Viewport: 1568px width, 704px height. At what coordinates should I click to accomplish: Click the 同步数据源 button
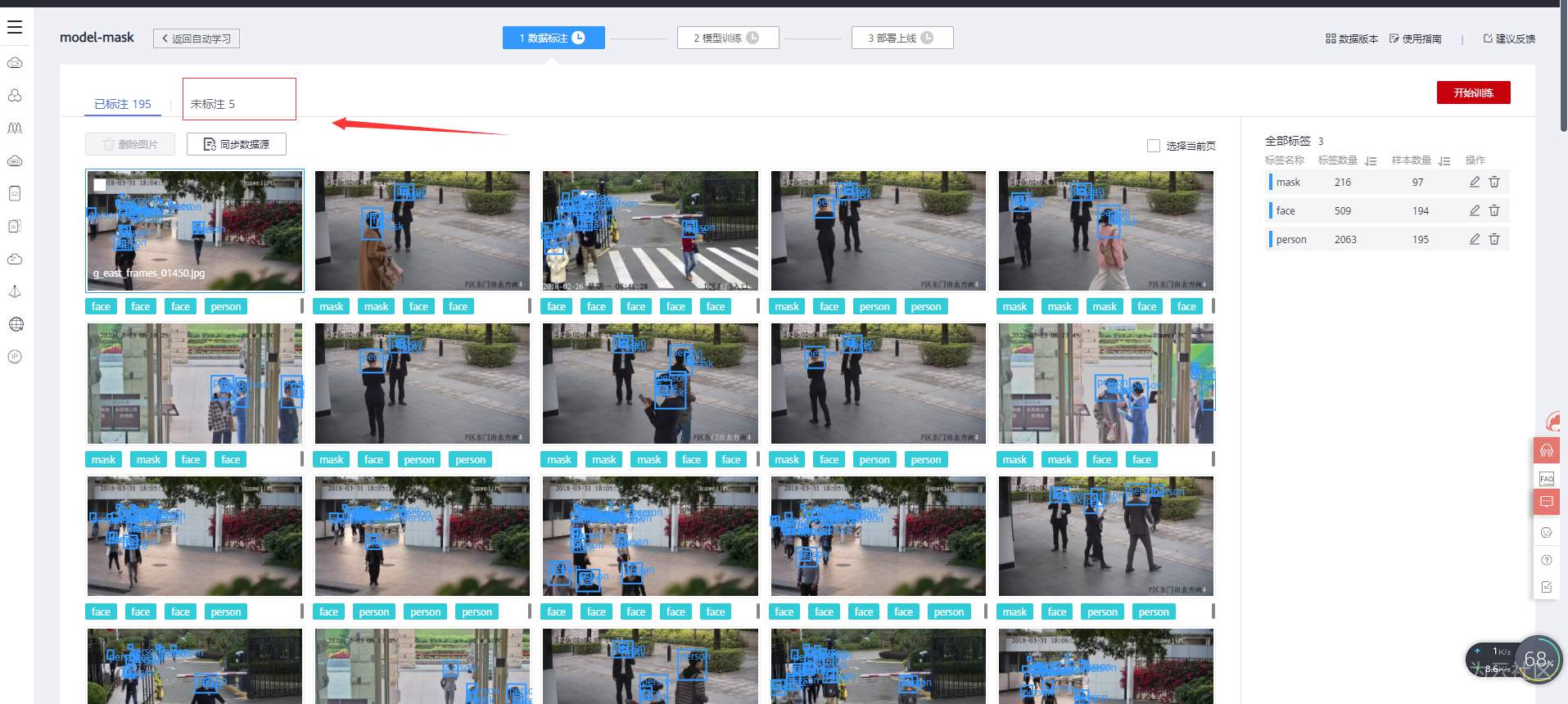[237, 144]
